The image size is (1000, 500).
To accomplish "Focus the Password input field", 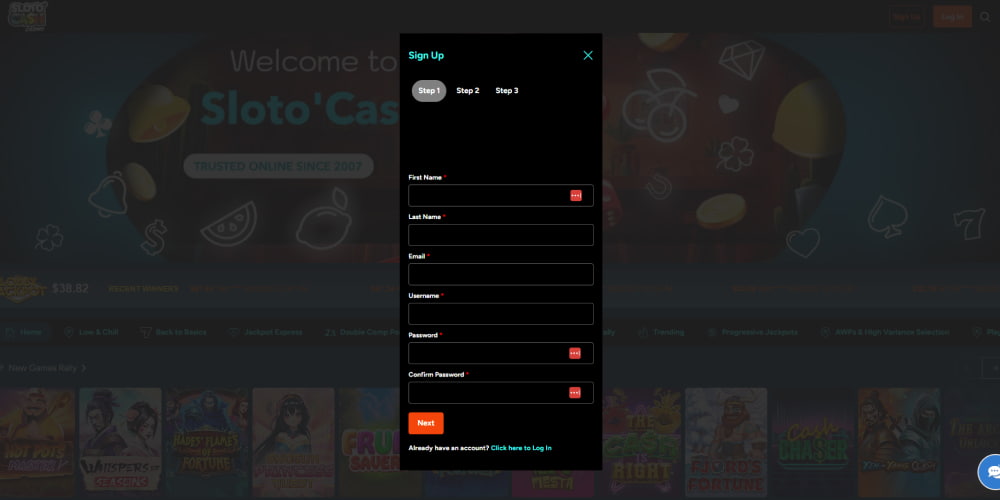I will [x=501, y=353].
